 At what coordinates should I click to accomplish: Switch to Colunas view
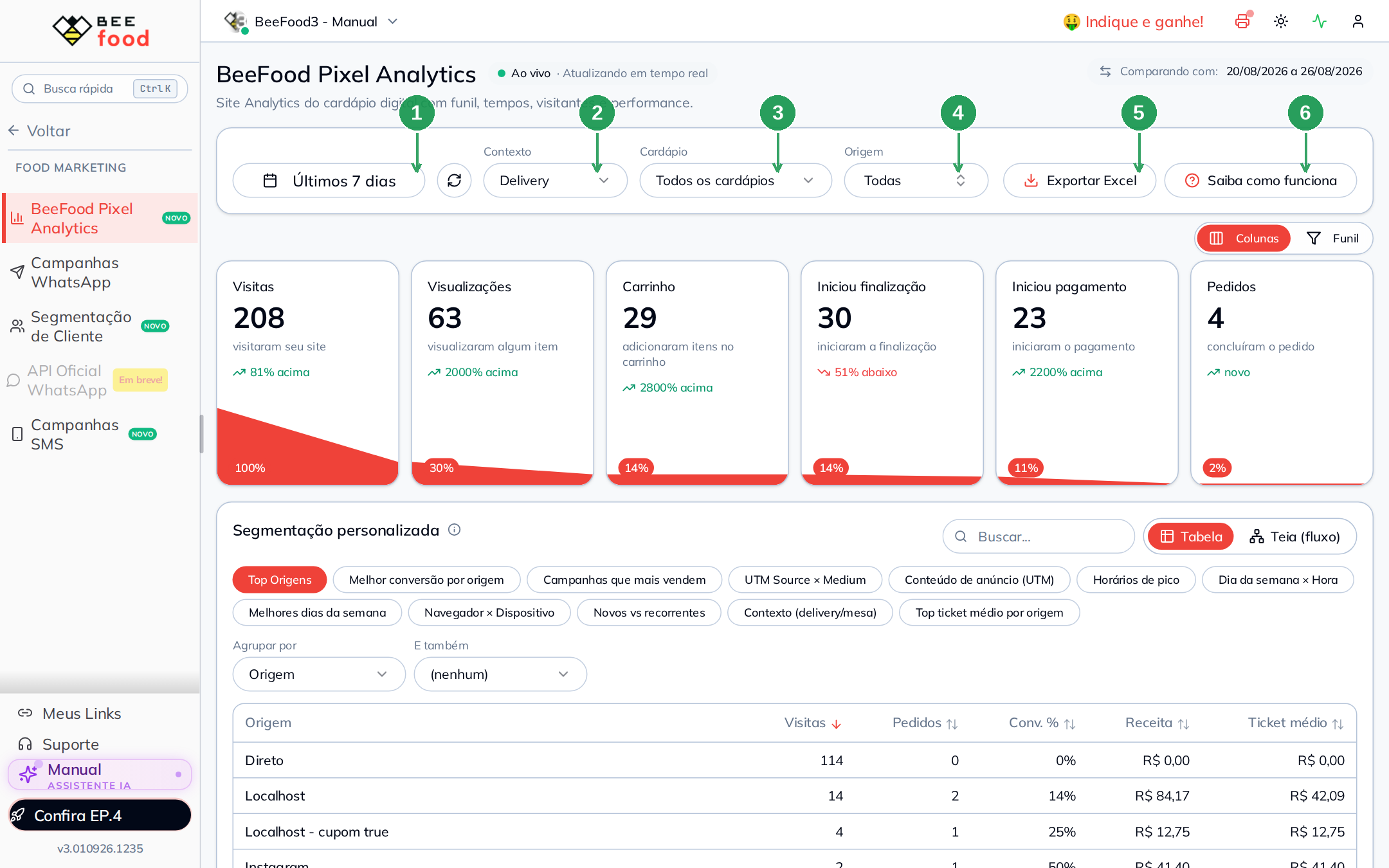[x=1243, y=239]
